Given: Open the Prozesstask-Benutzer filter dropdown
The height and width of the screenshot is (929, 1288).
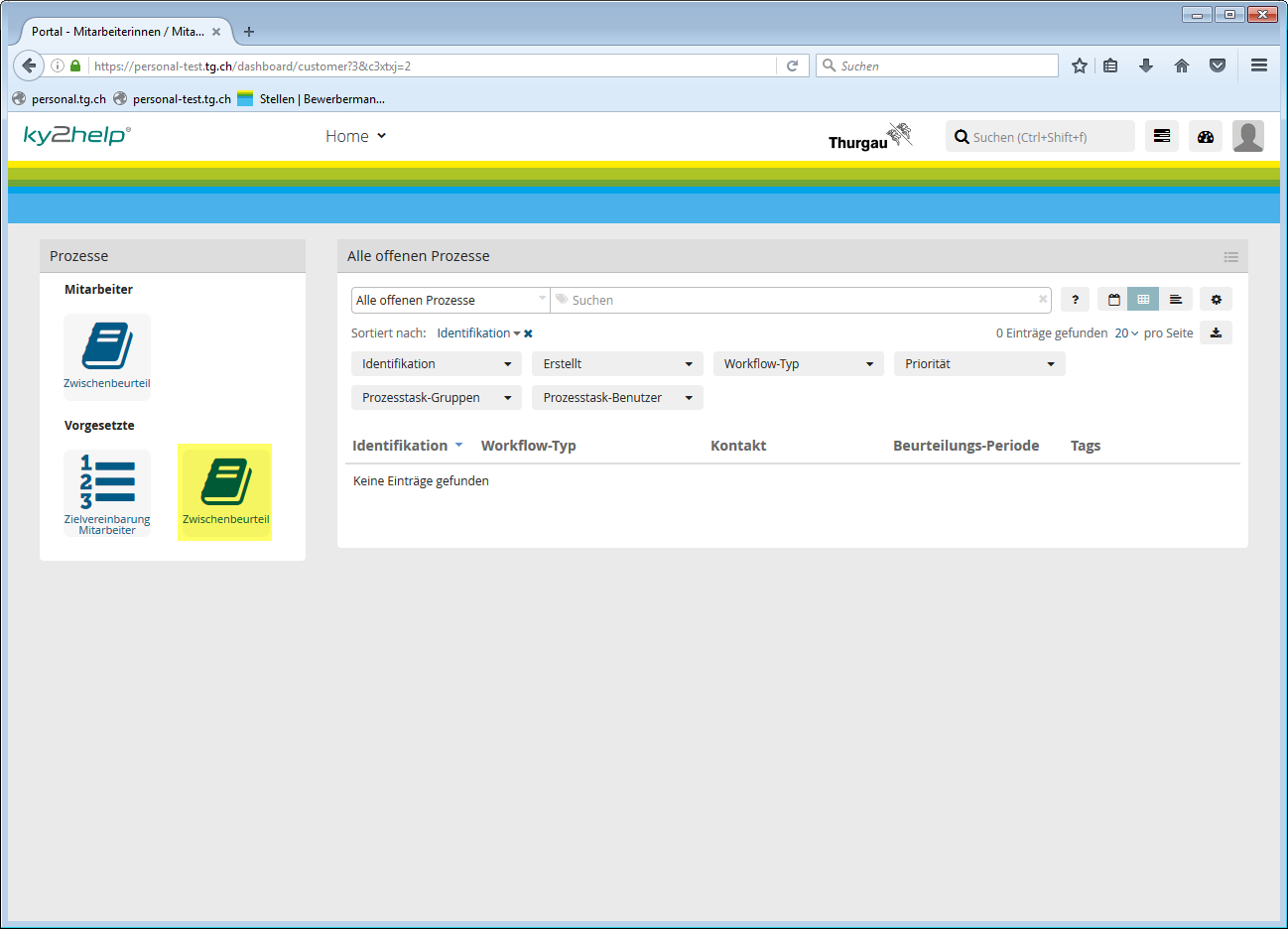Looking at the screenshot, I should [x=617, y=398].
